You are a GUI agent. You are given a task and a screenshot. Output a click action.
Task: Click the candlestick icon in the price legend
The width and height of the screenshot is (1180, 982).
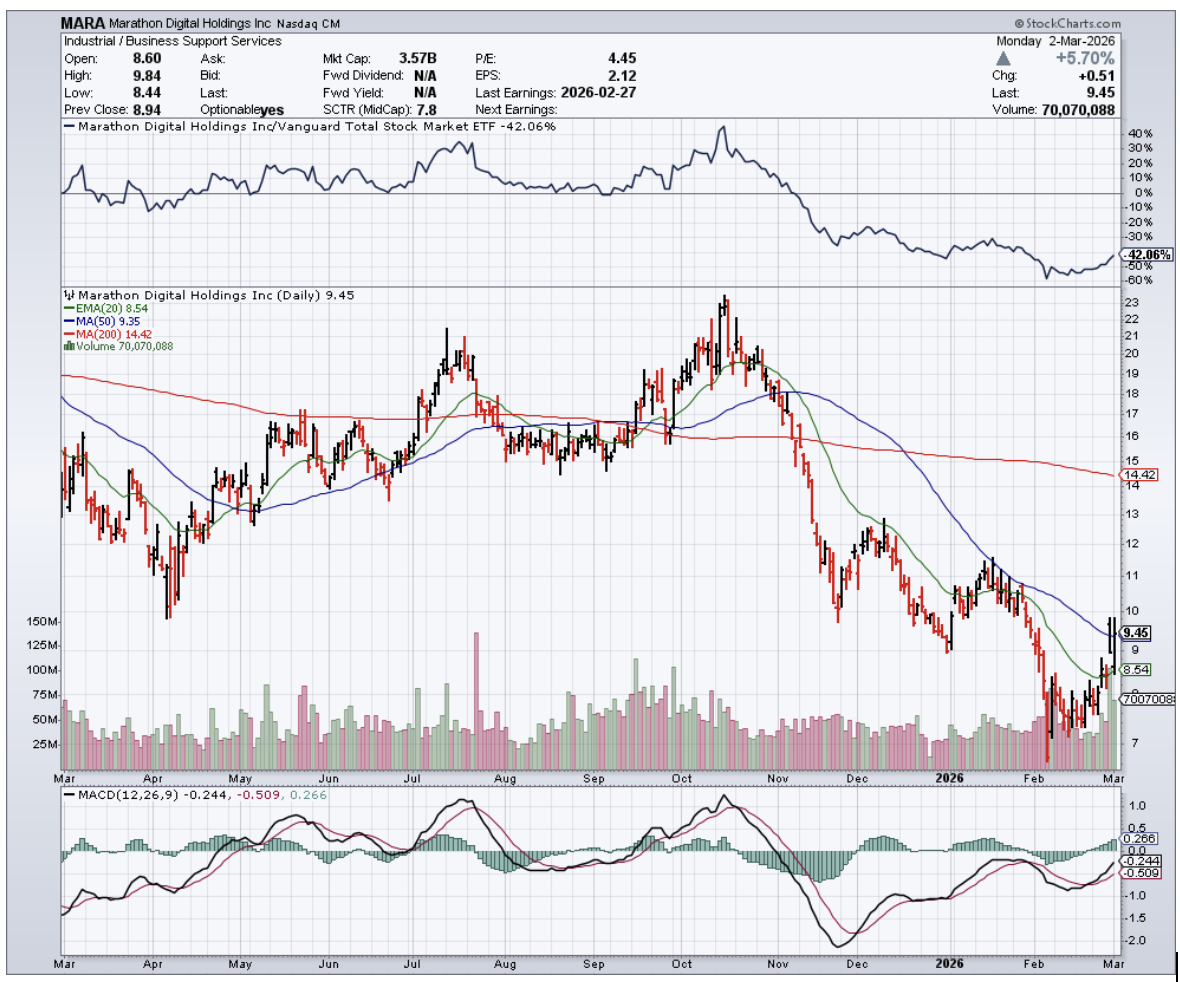(68, 295)
